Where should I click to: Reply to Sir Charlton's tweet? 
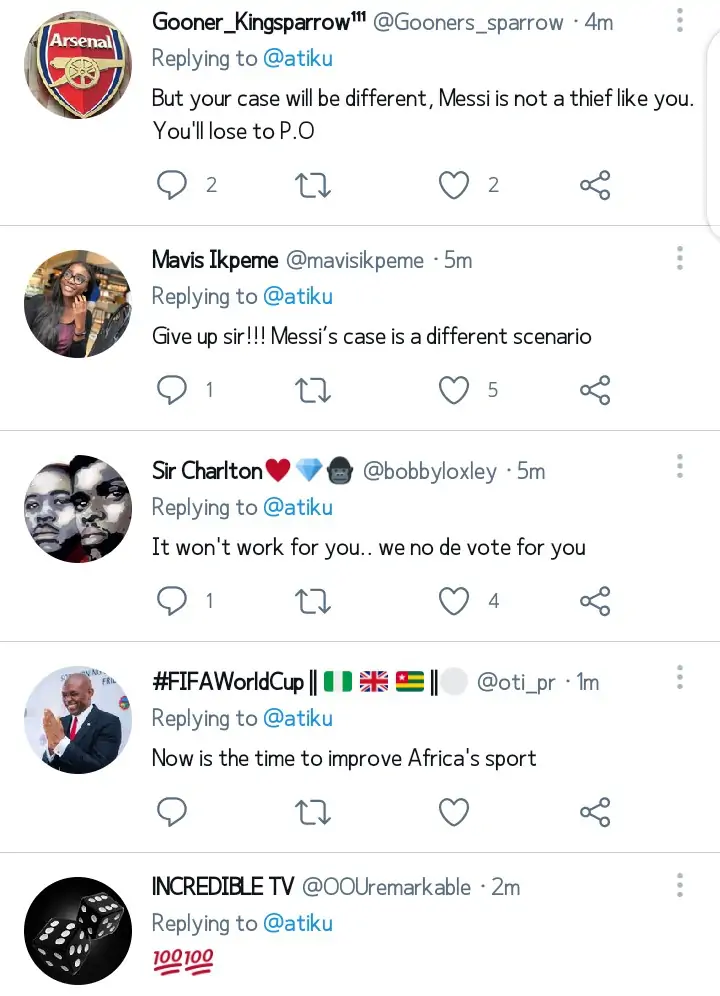pos(173,601)
